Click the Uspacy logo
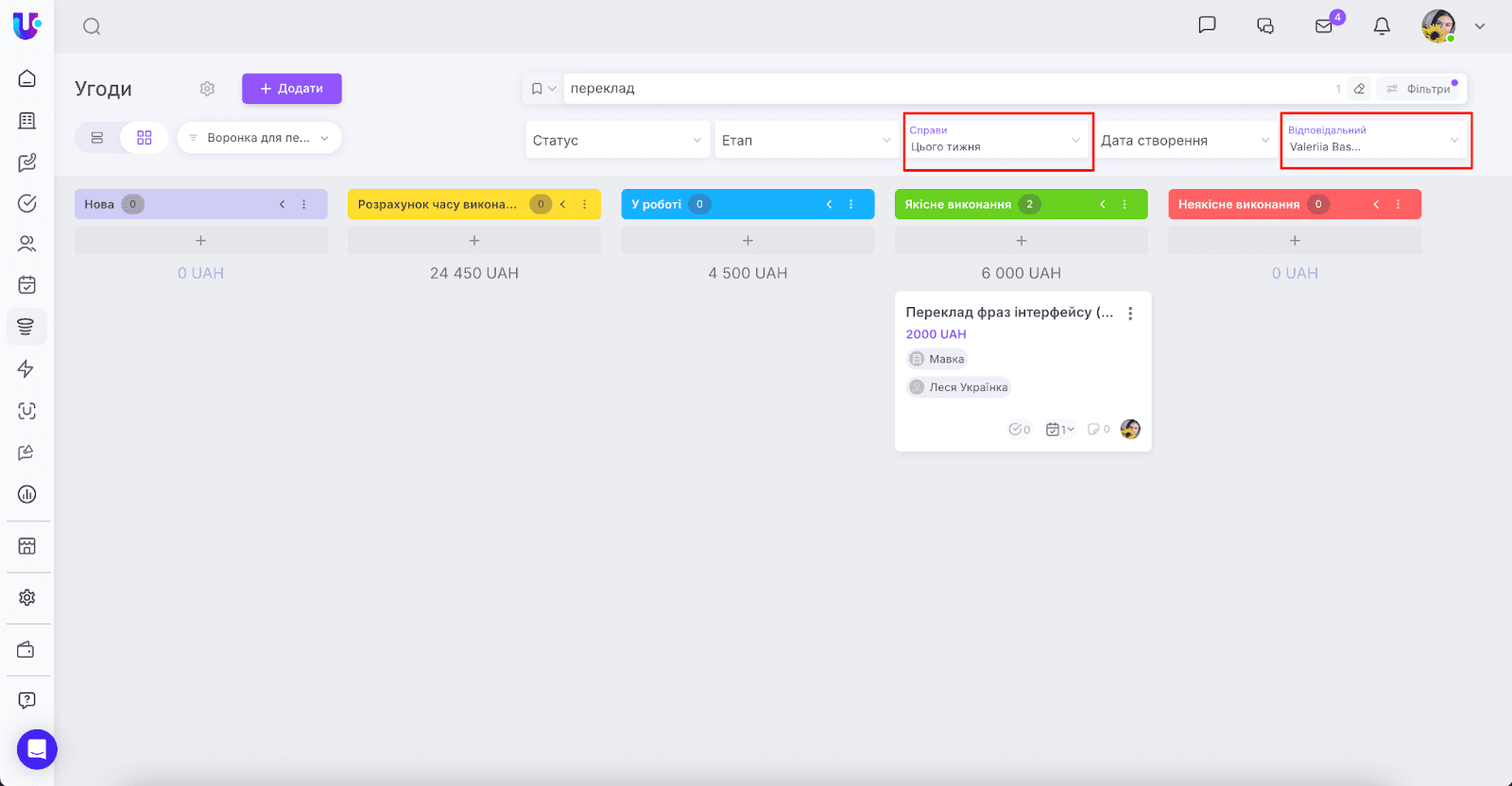 pyautogui.click(x=26, y=26)
